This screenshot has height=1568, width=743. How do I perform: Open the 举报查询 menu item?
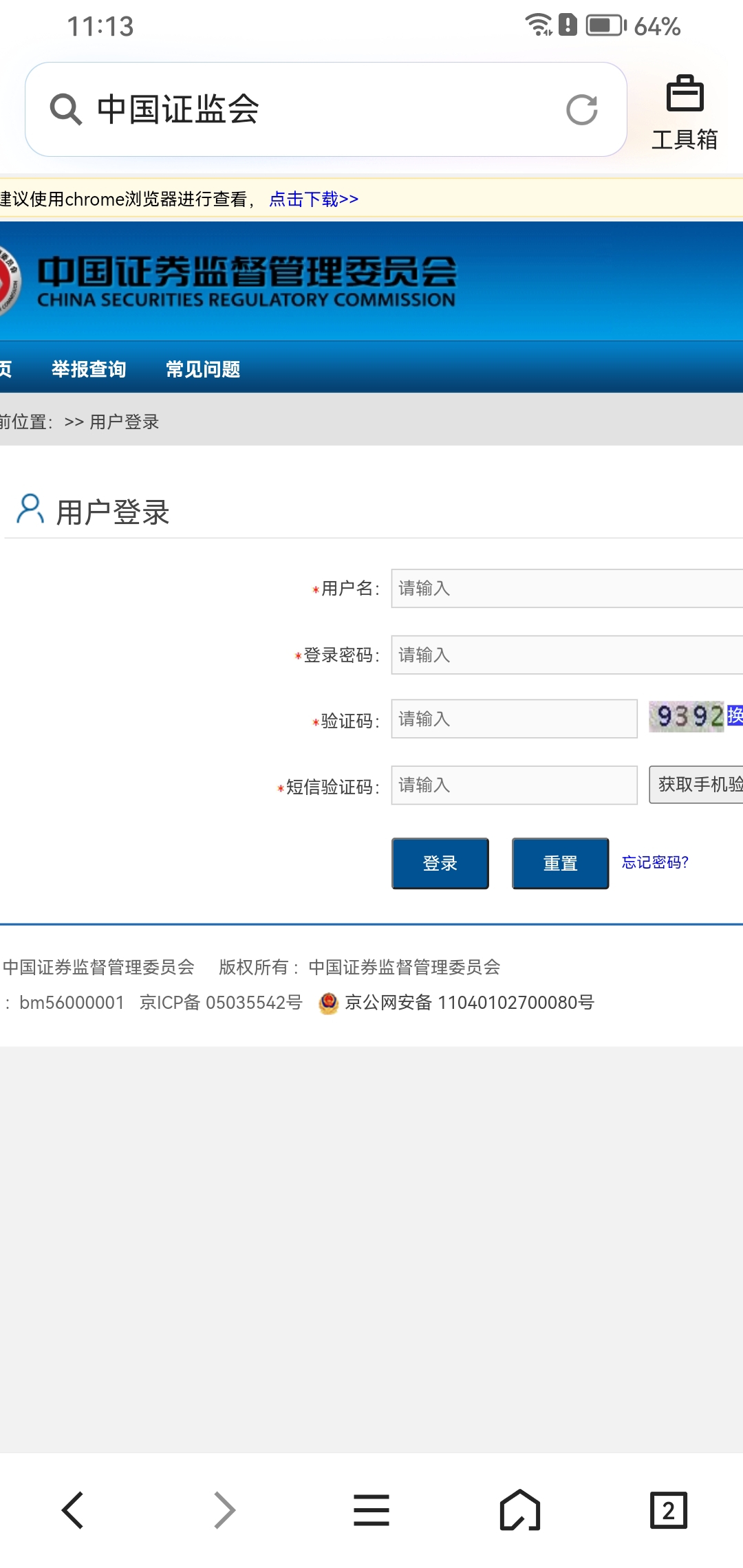pyautogui.click(x=89, y=369)
